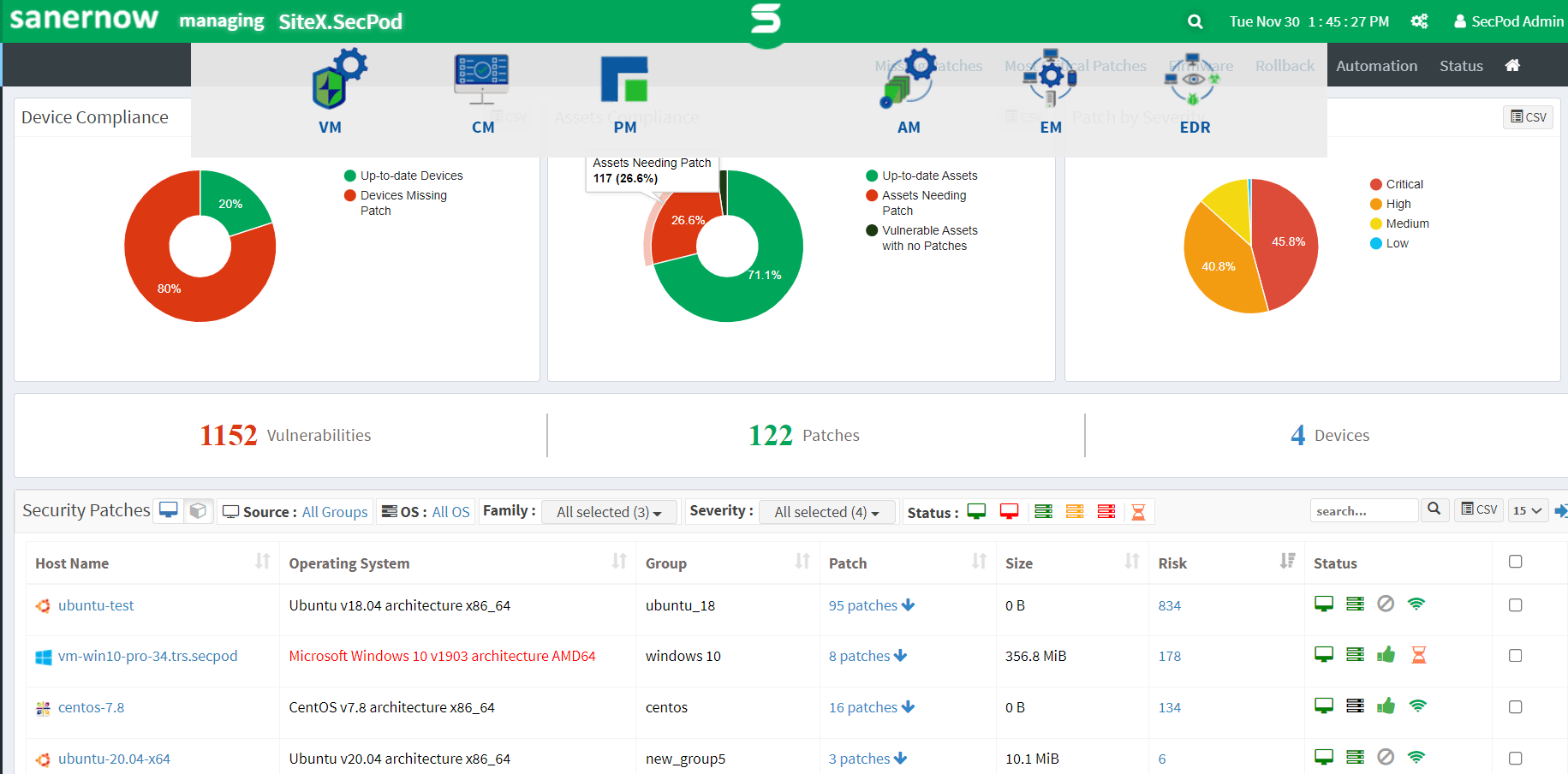Click hourglass status icon in vm-win10-pro-34 row
This screenshot has width=1568, height=774.
1418,655
